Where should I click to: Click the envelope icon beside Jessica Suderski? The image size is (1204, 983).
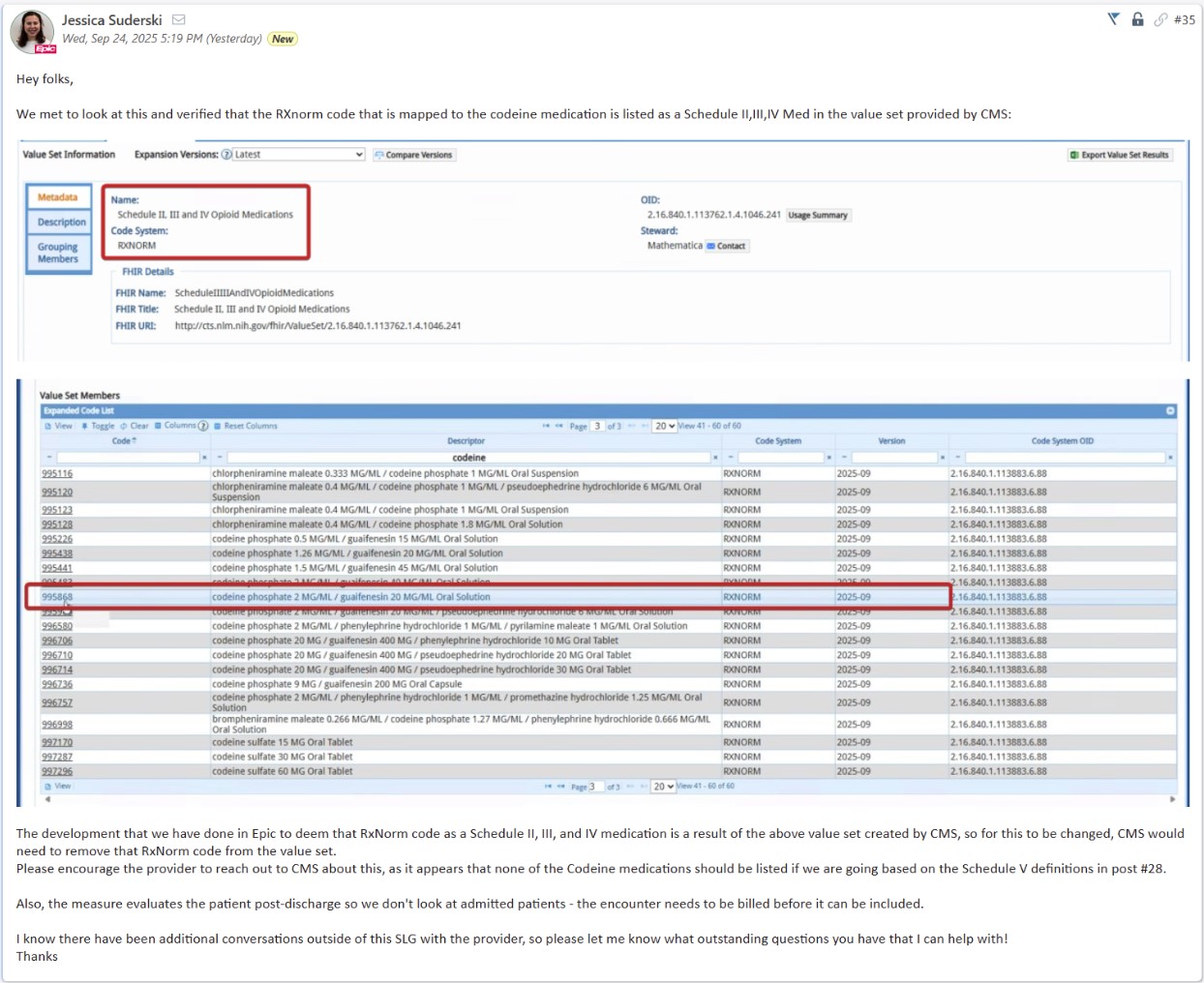coord(179,19)
